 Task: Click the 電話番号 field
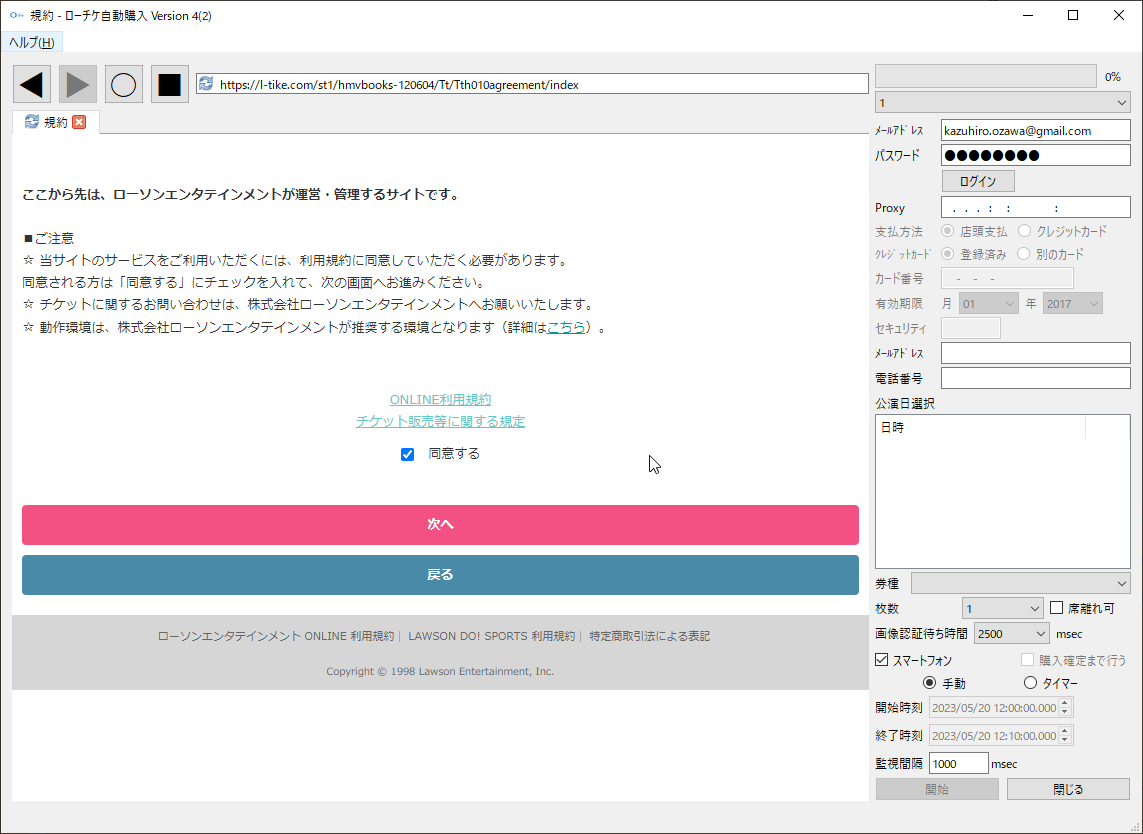[1035, 378]
